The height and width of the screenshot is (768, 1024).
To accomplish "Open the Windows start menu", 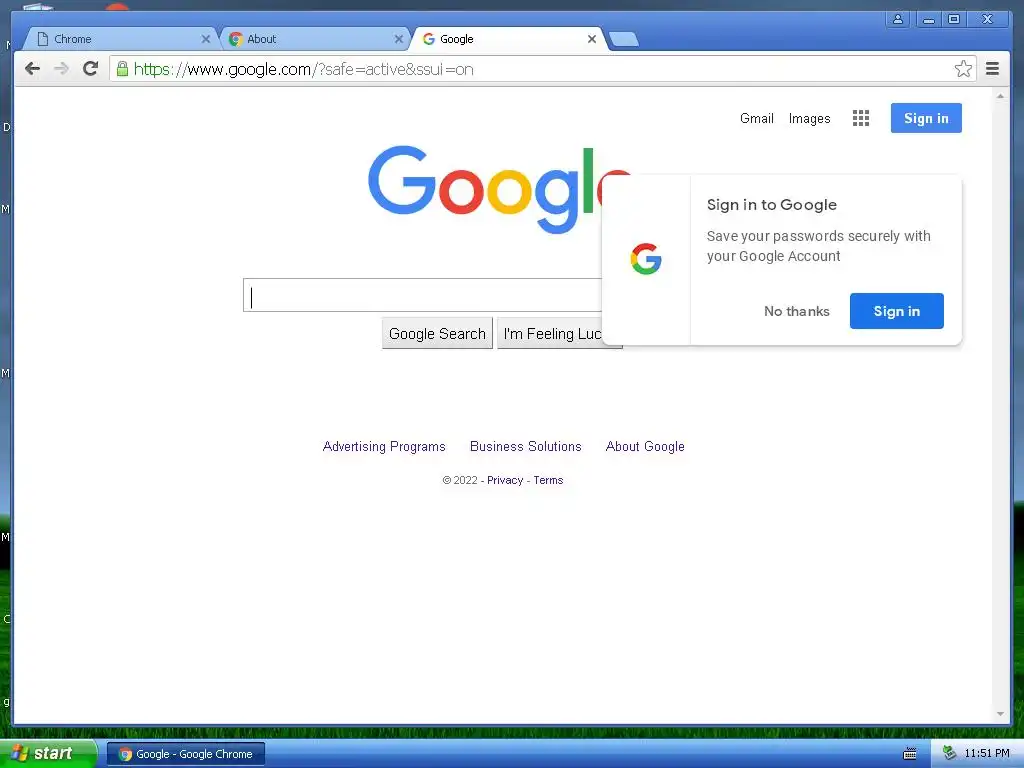I will pyautogui.click(x=47, y=754).
